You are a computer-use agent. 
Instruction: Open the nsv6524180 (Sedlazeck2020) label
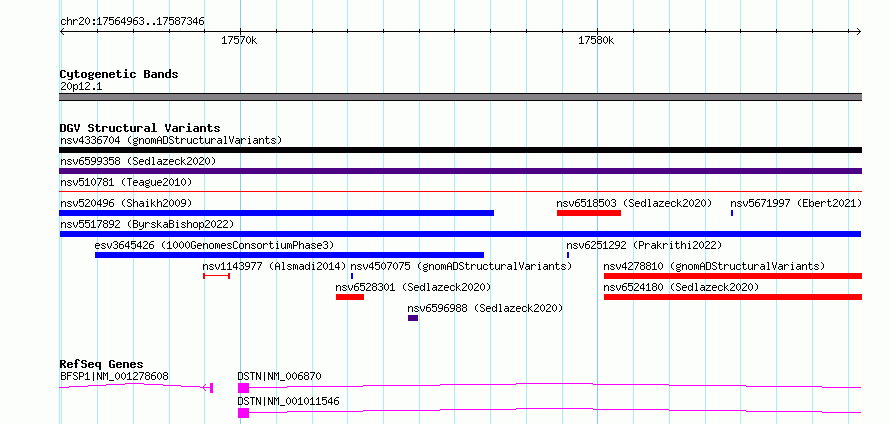(681, 287)
